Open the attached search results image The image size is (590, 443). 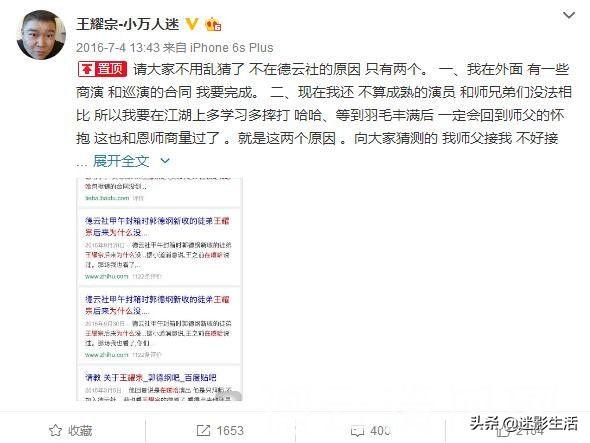pos(159,289)
